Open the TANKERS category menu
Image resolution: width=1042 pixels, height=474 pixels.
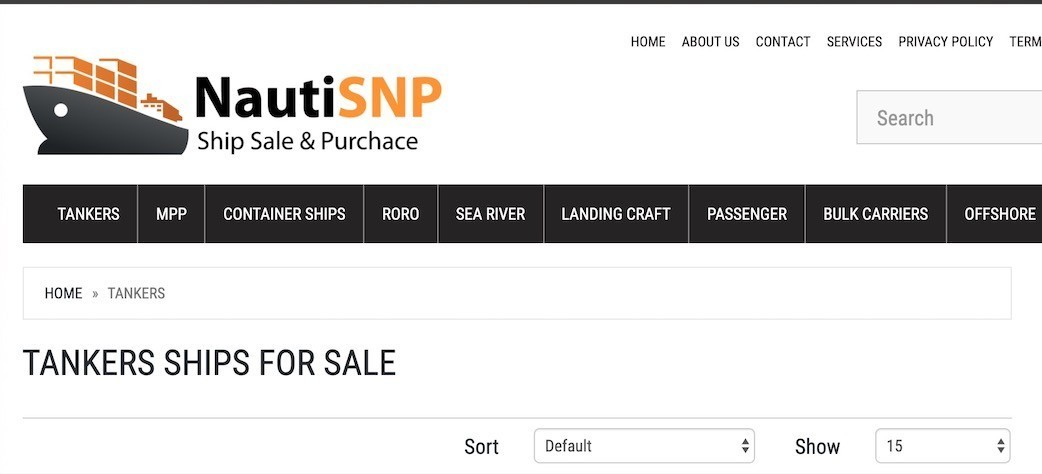88,214
